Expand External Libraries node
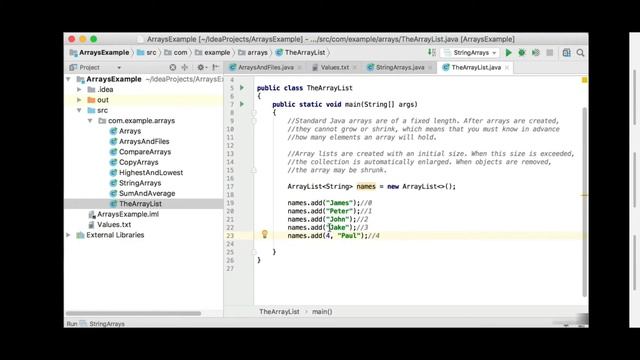The height and width of the screenshot is (360, 640). click(x=69, y=235)
